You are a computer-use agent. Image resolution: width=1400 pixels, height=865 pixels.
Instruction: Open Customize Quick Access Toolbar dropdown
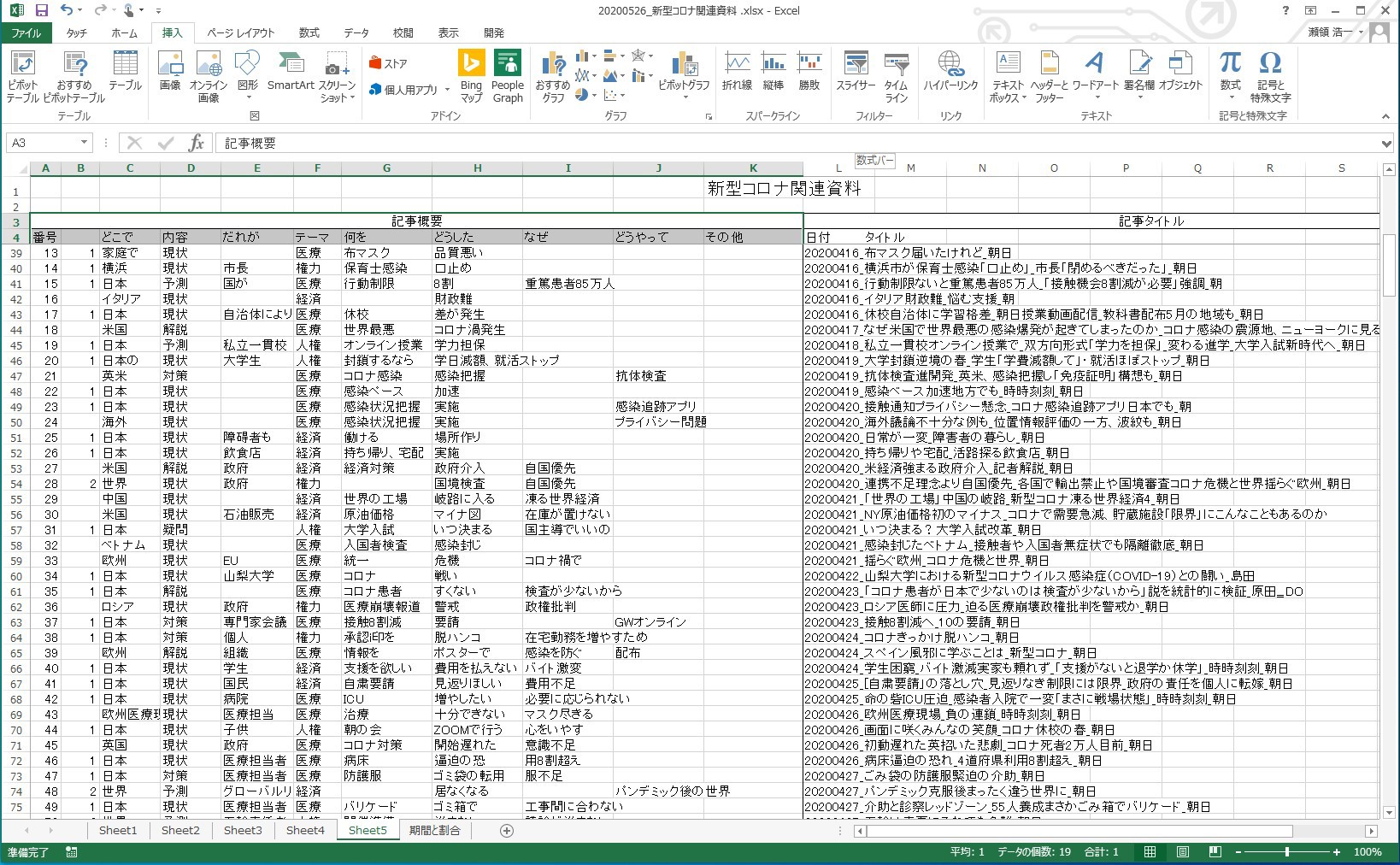[x=158, y=10]
